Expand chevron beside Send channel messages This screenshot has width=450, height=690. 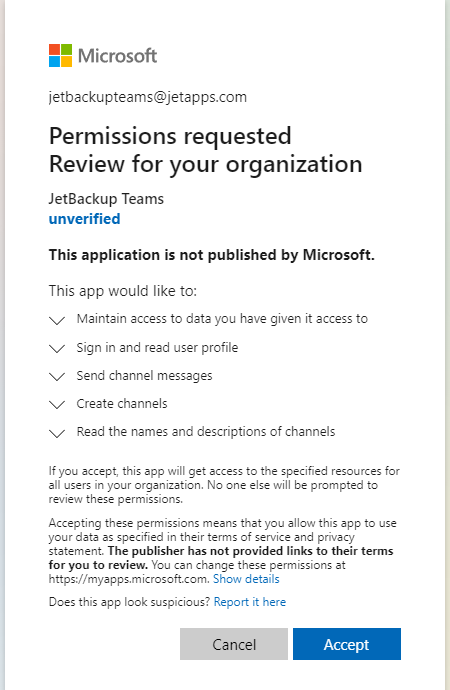(57, 377)
